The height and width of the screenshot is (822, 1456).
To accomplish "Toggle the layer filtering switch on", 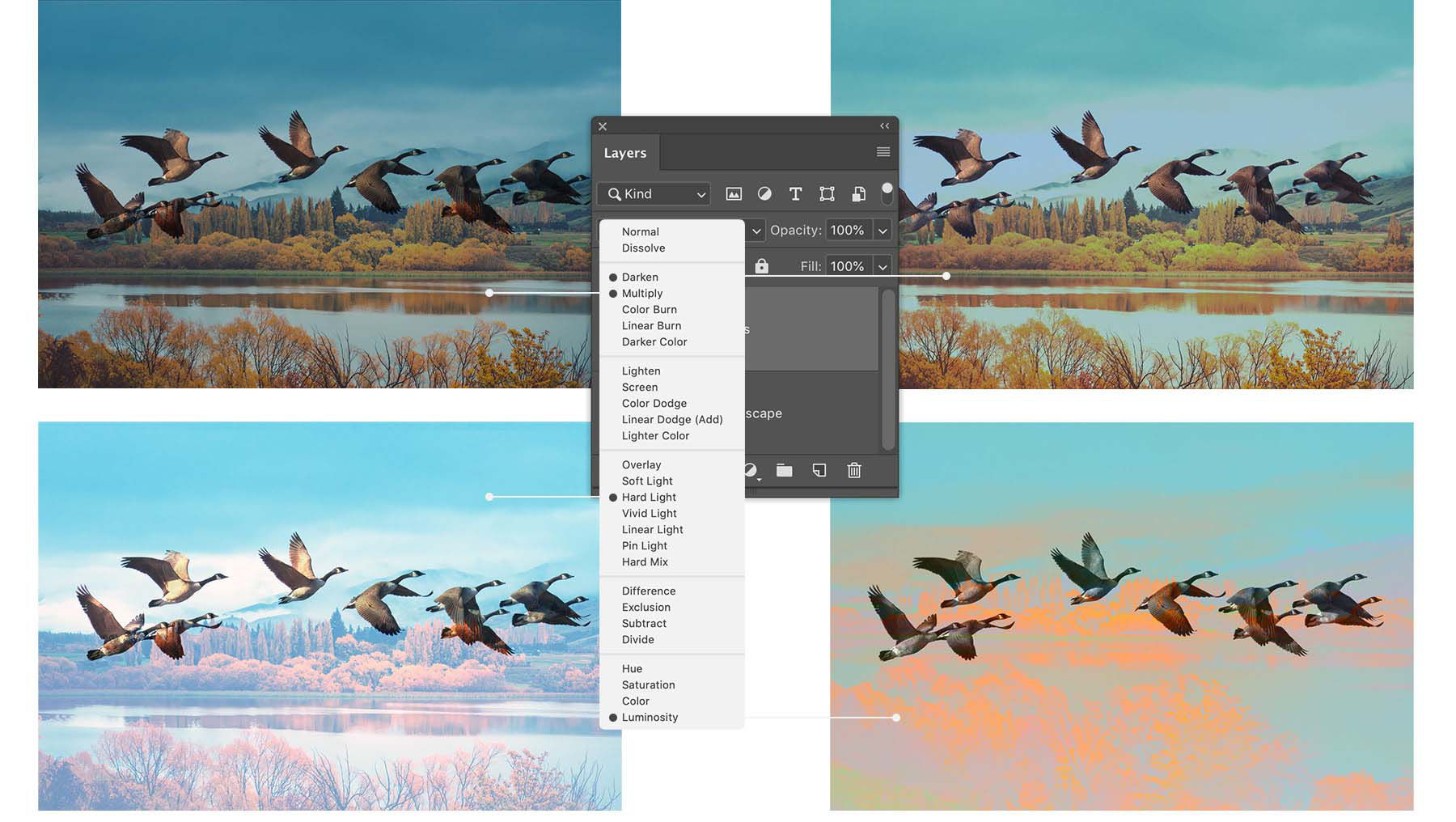I will [887, 191].
